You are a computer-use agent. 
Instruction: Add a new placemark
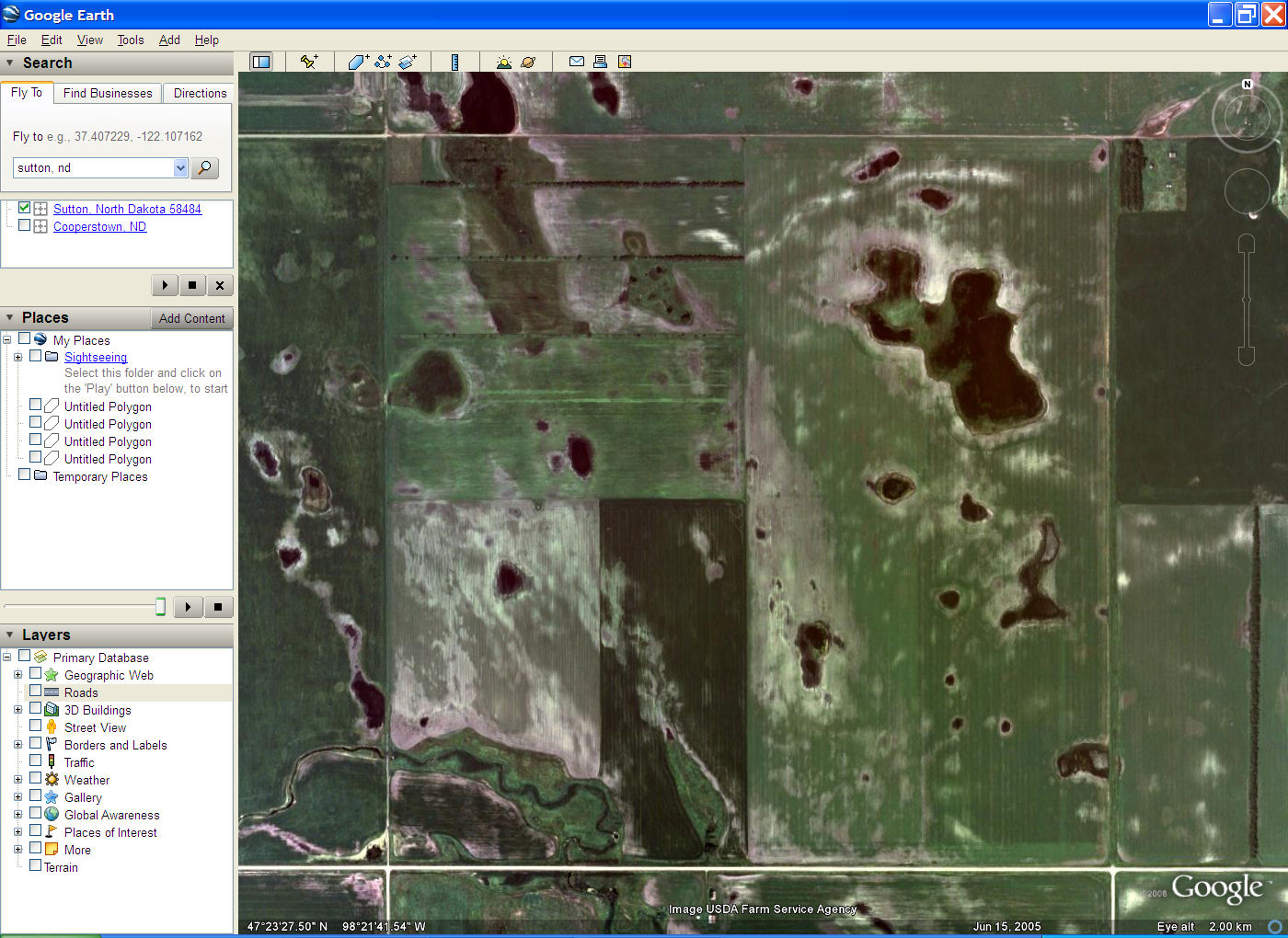pos(309,62)
